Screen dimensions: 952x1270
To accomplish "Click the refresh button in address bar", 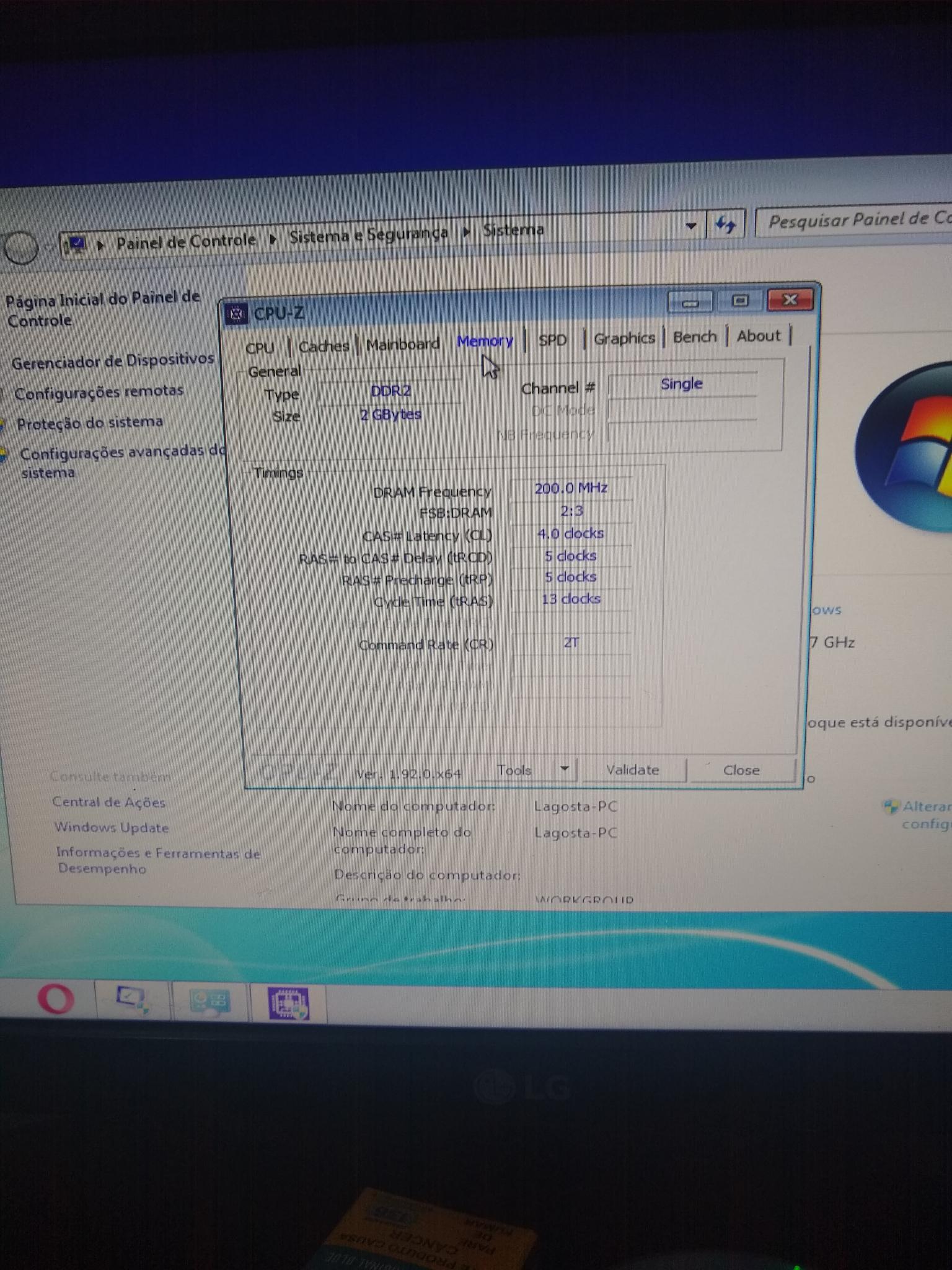I will 725,224.
